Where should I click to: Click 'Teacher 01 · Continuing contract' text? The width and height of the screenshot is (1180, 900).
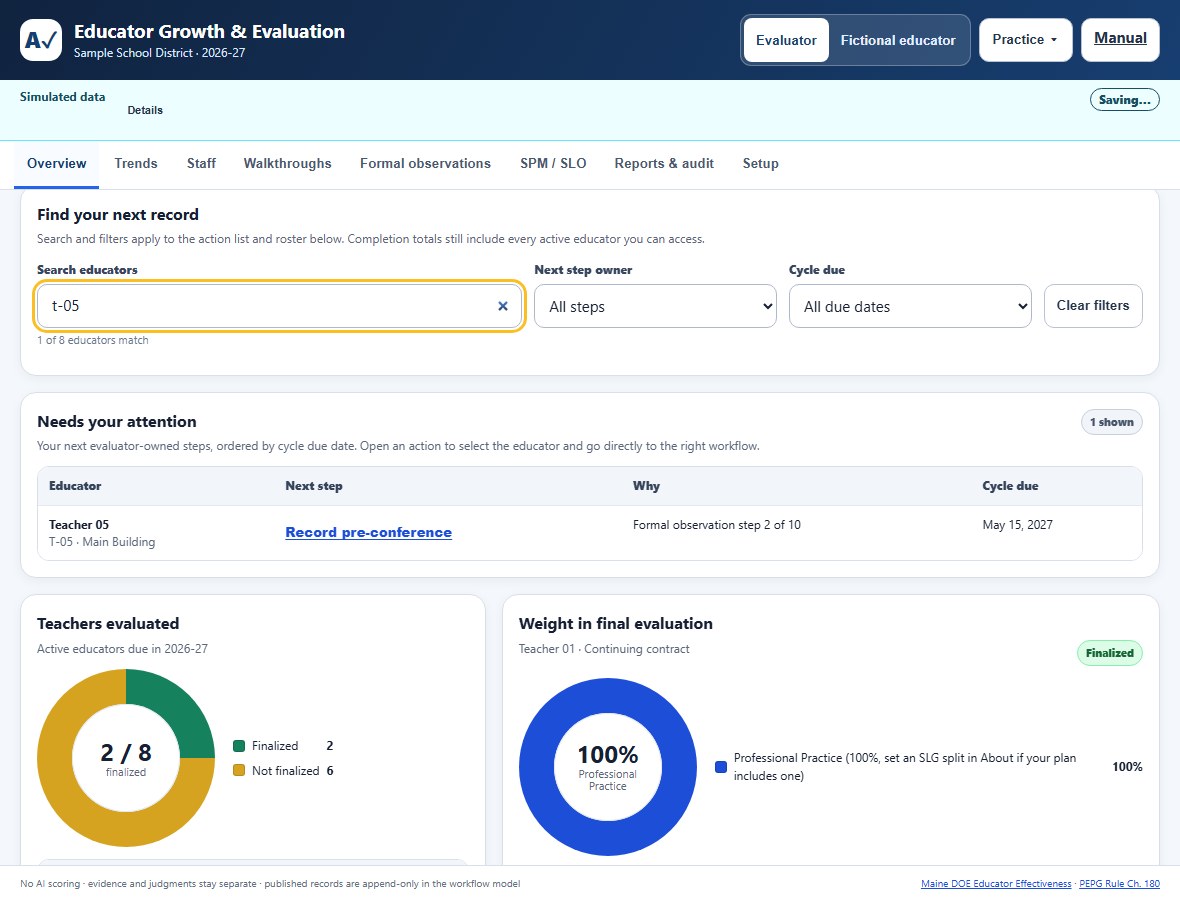pyautogui.click(x=604, y=649)
